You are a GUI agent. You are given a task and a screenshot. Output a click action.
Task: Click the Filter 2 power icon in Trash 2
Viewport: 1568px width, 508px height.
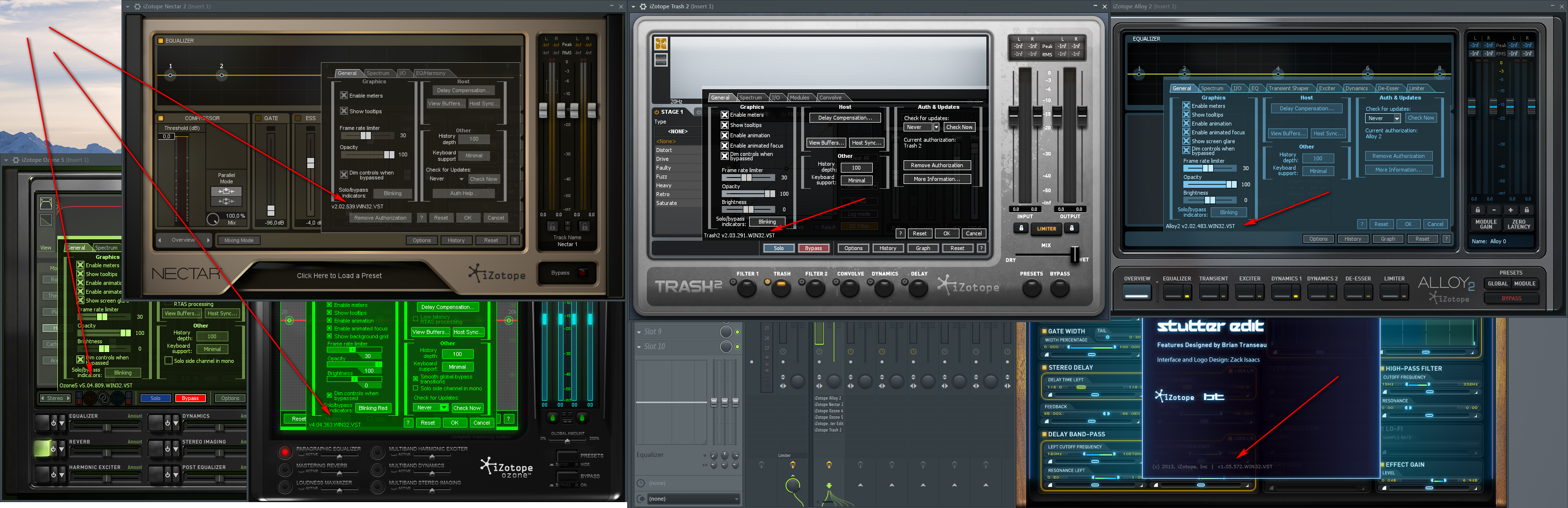click(x=802, y=282)
